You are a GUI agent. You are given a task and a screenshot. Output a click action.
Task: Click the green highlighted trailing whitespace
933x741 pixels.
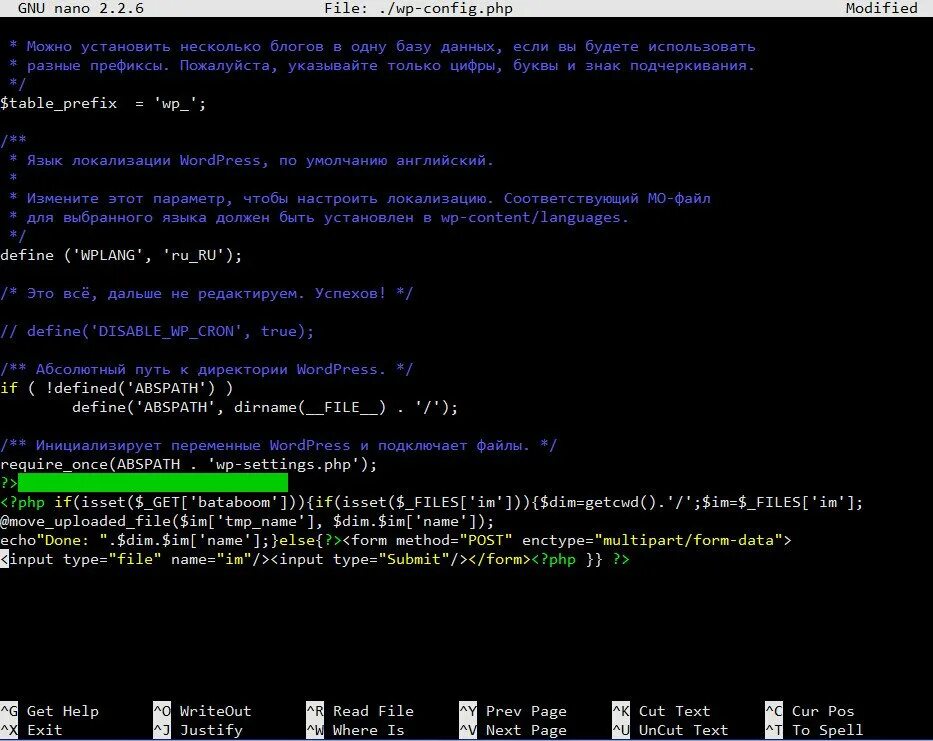[x=153, y=483]
